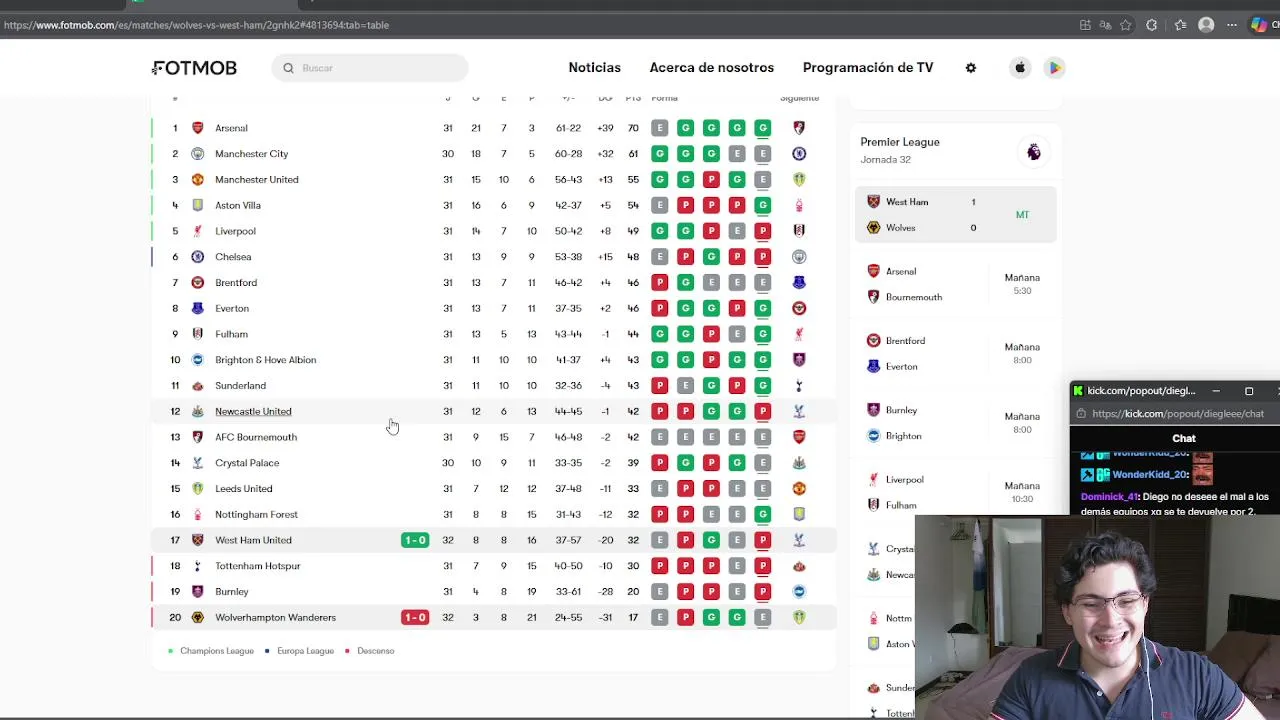Click the Fulham crest in table

click(197, 334)
